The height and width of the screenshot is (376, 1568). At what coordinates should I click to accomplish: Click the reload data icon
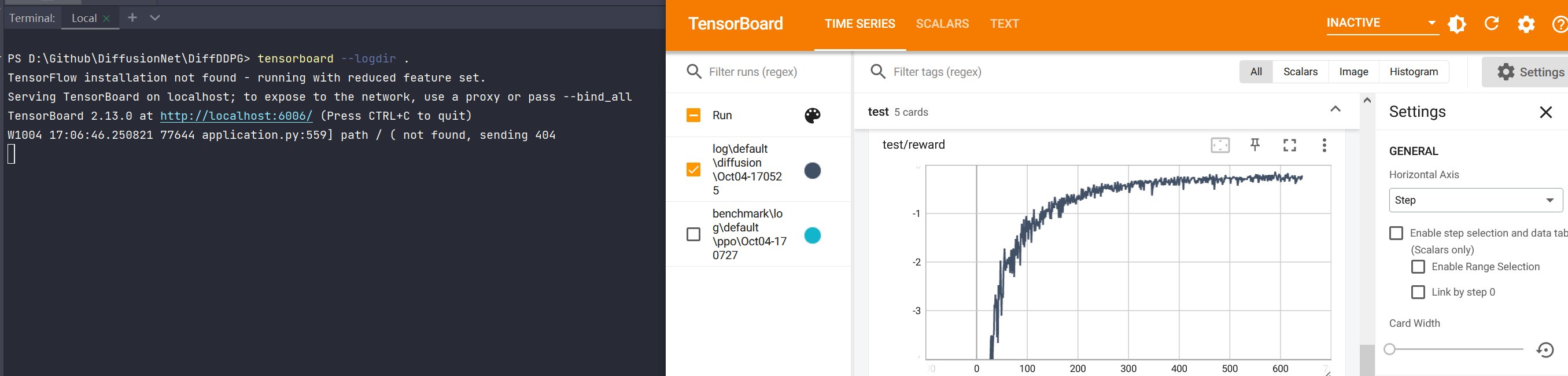coord(1491,24)
